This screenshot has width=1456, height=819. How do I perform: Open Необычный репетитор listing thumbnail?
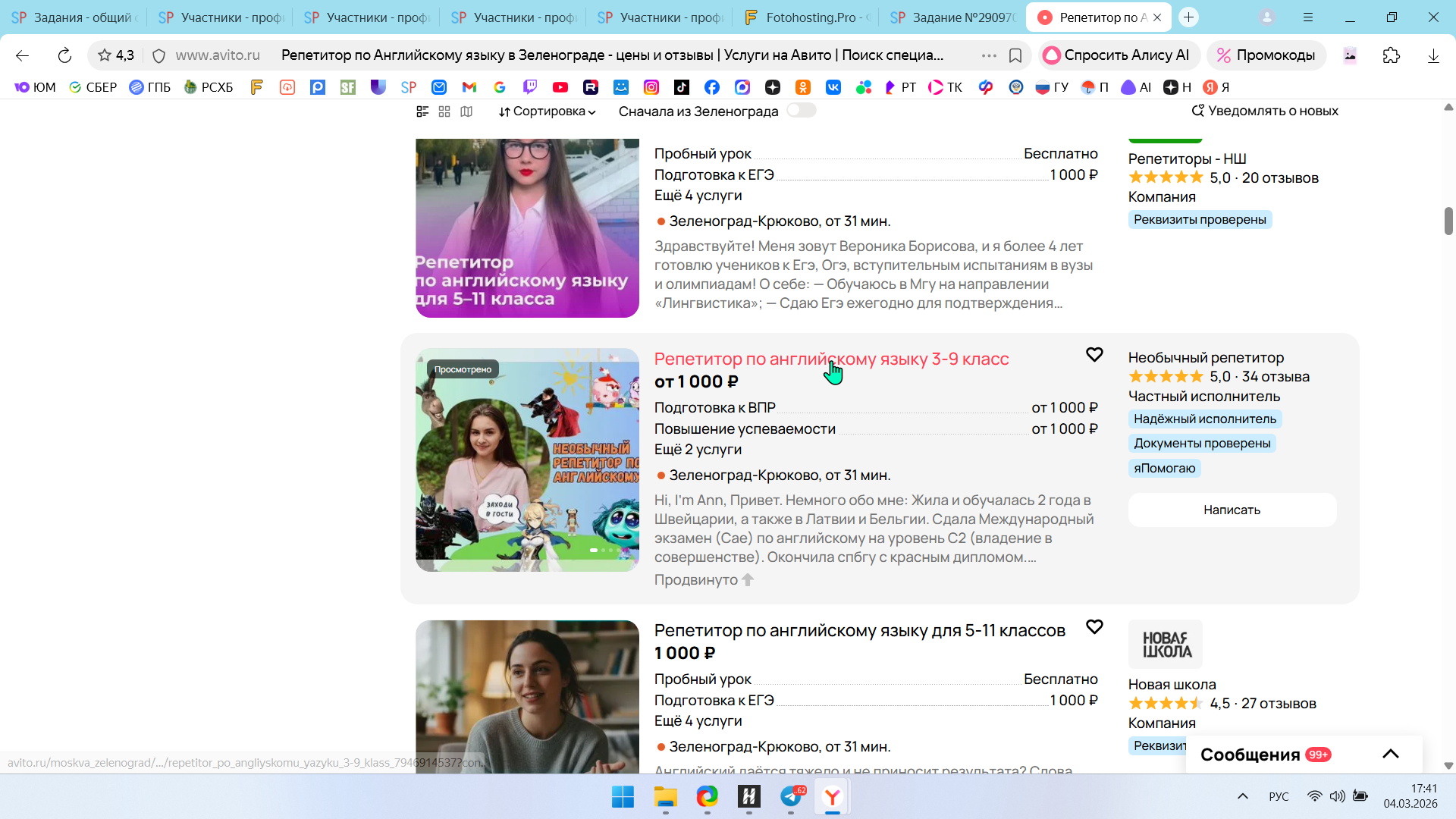point(527,460)
